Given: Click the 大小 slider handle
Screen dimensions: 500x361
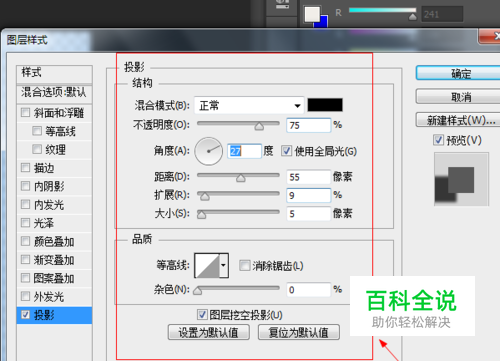Looking at the screenshot, I should pyautogui.click(x=201, y=215).
